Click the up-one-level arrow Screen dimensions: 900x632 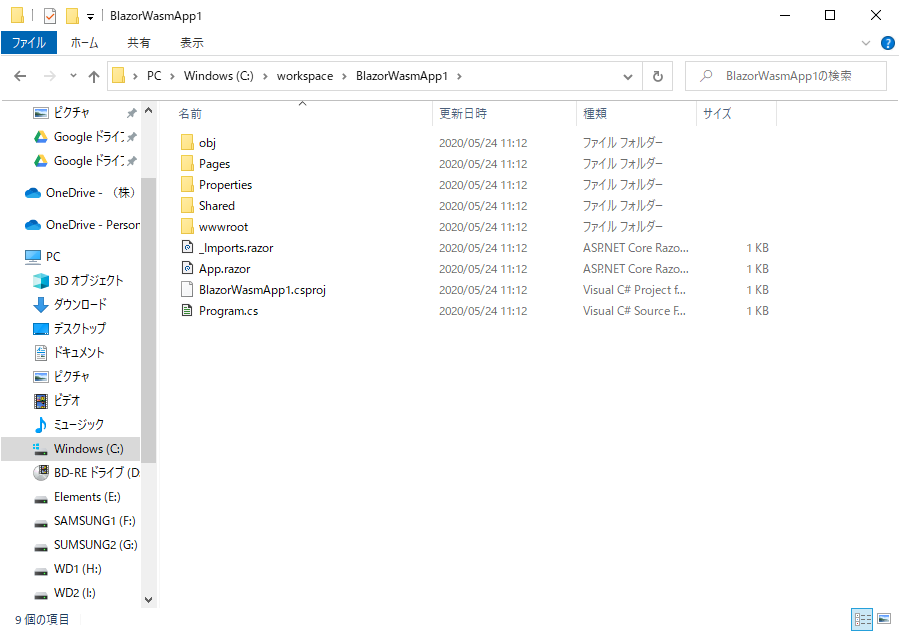(94, 75)
